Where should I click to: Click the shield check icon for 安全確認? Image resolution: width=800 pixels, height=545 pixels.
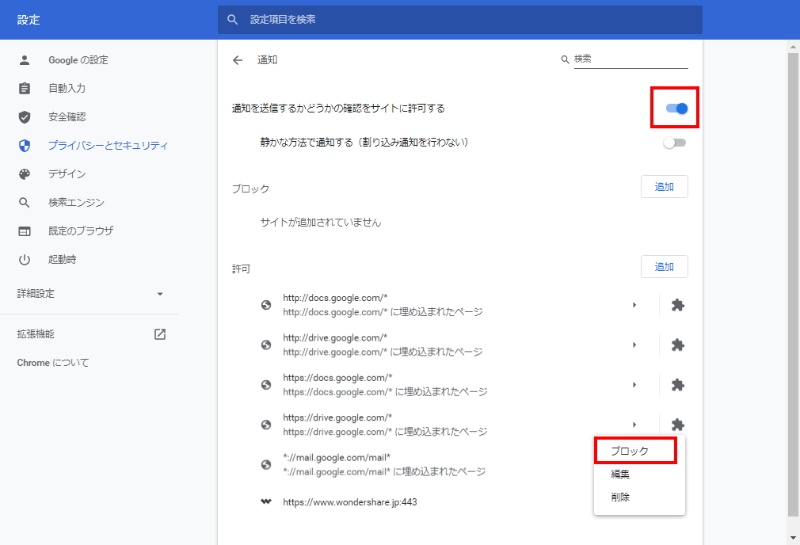pos(24,117)
